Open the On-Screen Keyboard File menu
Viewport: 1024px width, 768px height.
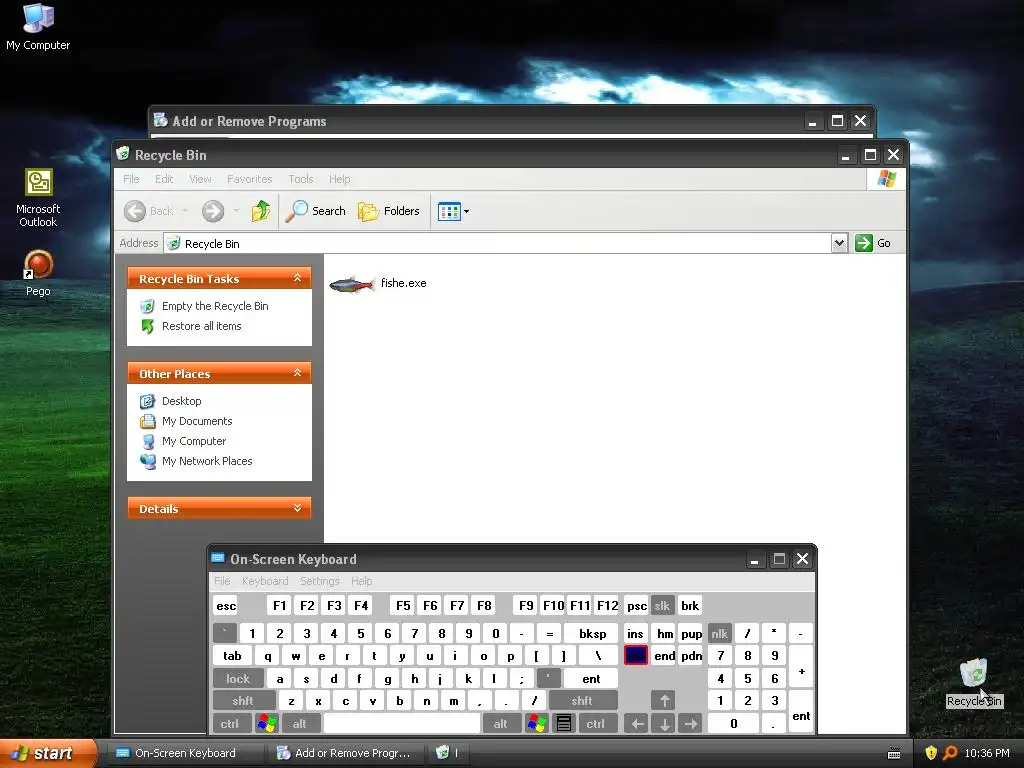coord(222,581)
